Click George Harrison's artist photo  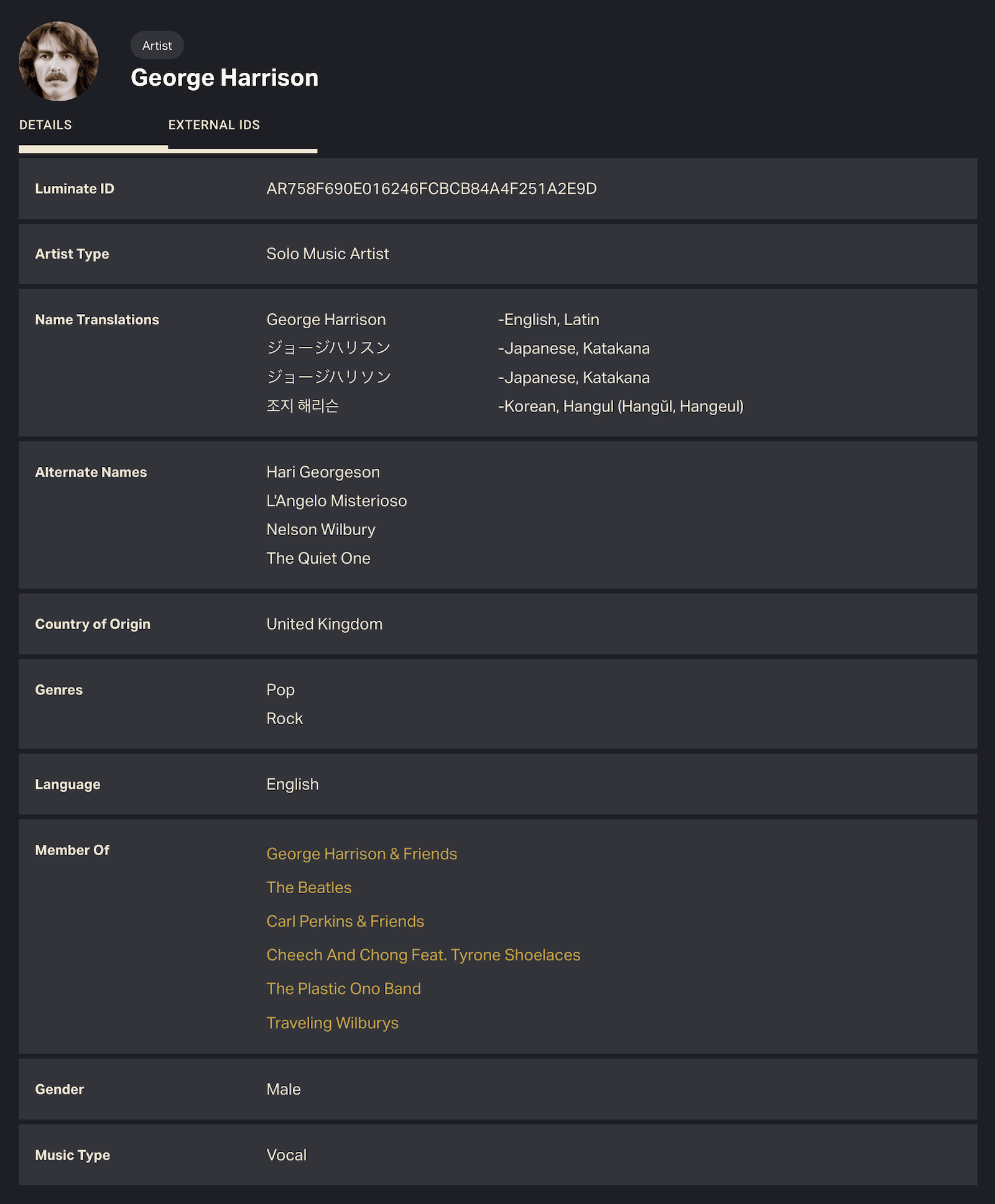(x=58, y=62)
